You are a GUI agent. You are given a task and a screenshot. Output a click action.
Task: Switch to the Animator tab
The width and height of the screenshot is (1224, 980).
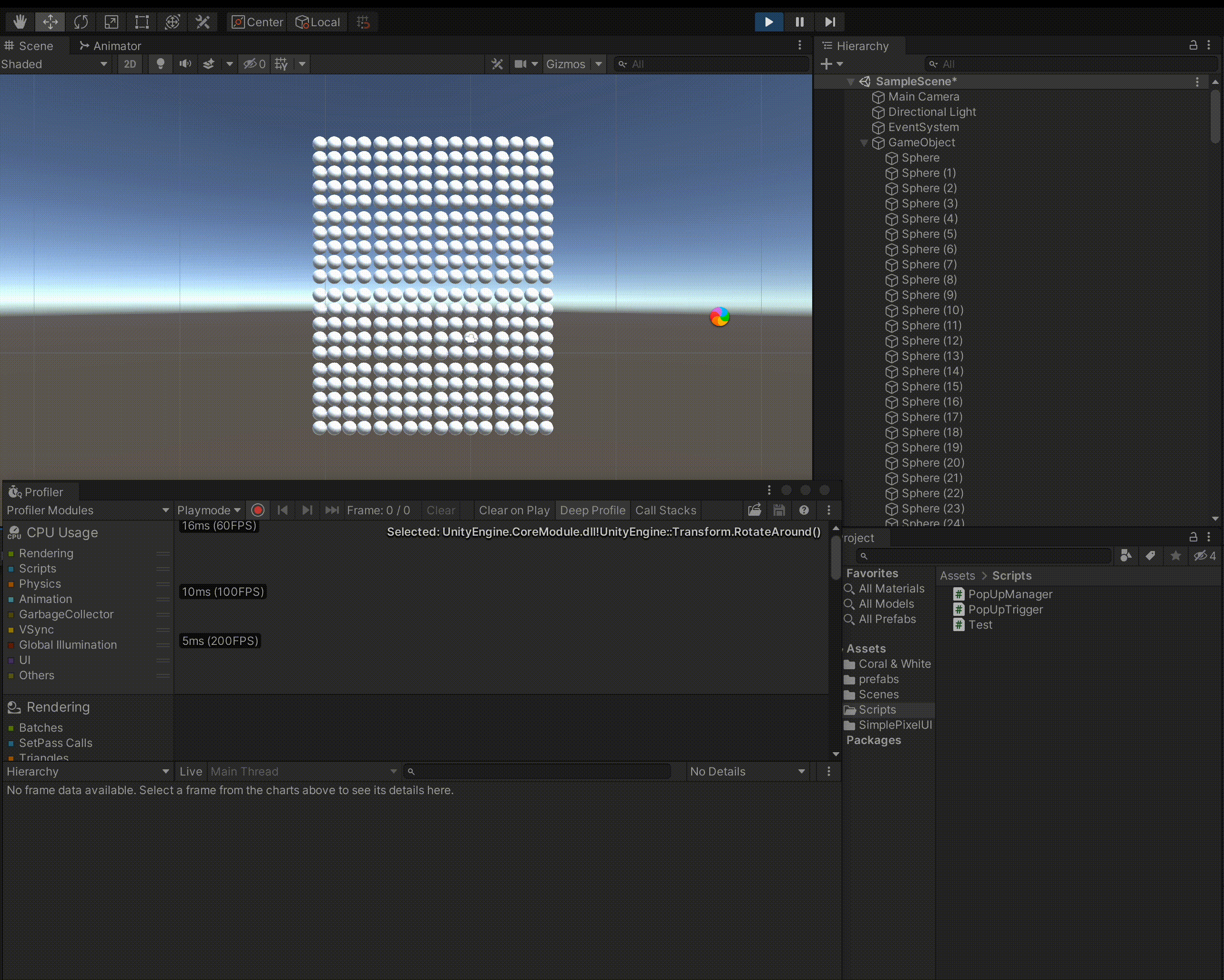(110, 46)
